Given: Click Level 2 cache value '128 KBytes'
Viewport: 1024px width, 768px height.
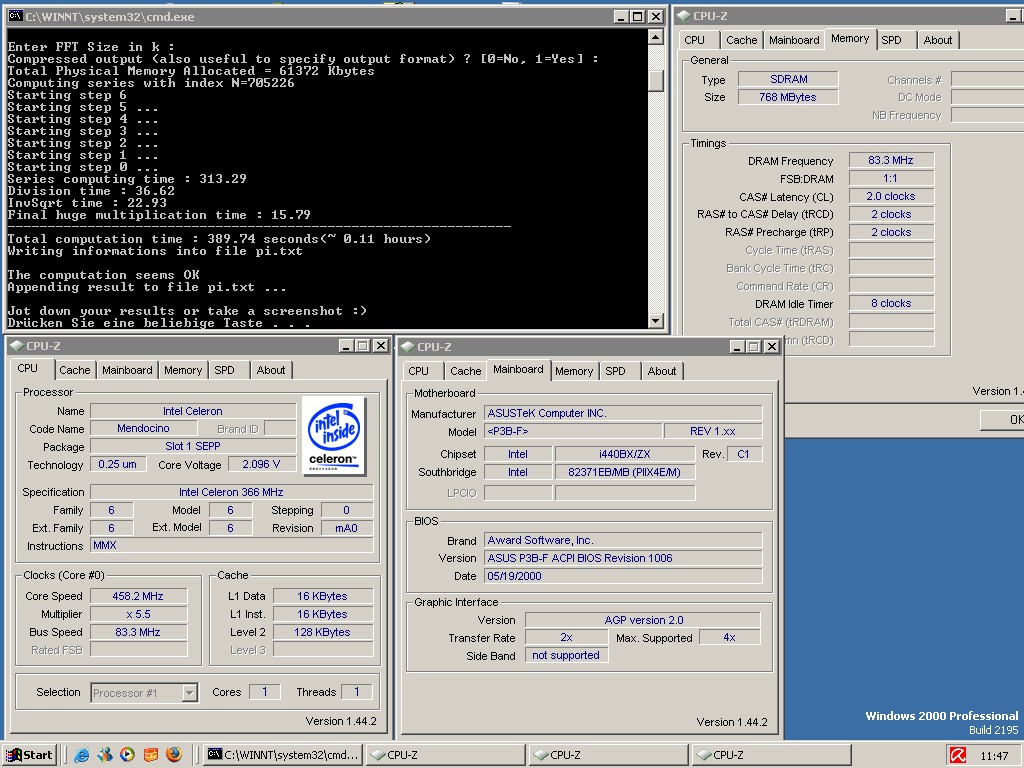Looking at the screenshot, I should tap(323, 632).
